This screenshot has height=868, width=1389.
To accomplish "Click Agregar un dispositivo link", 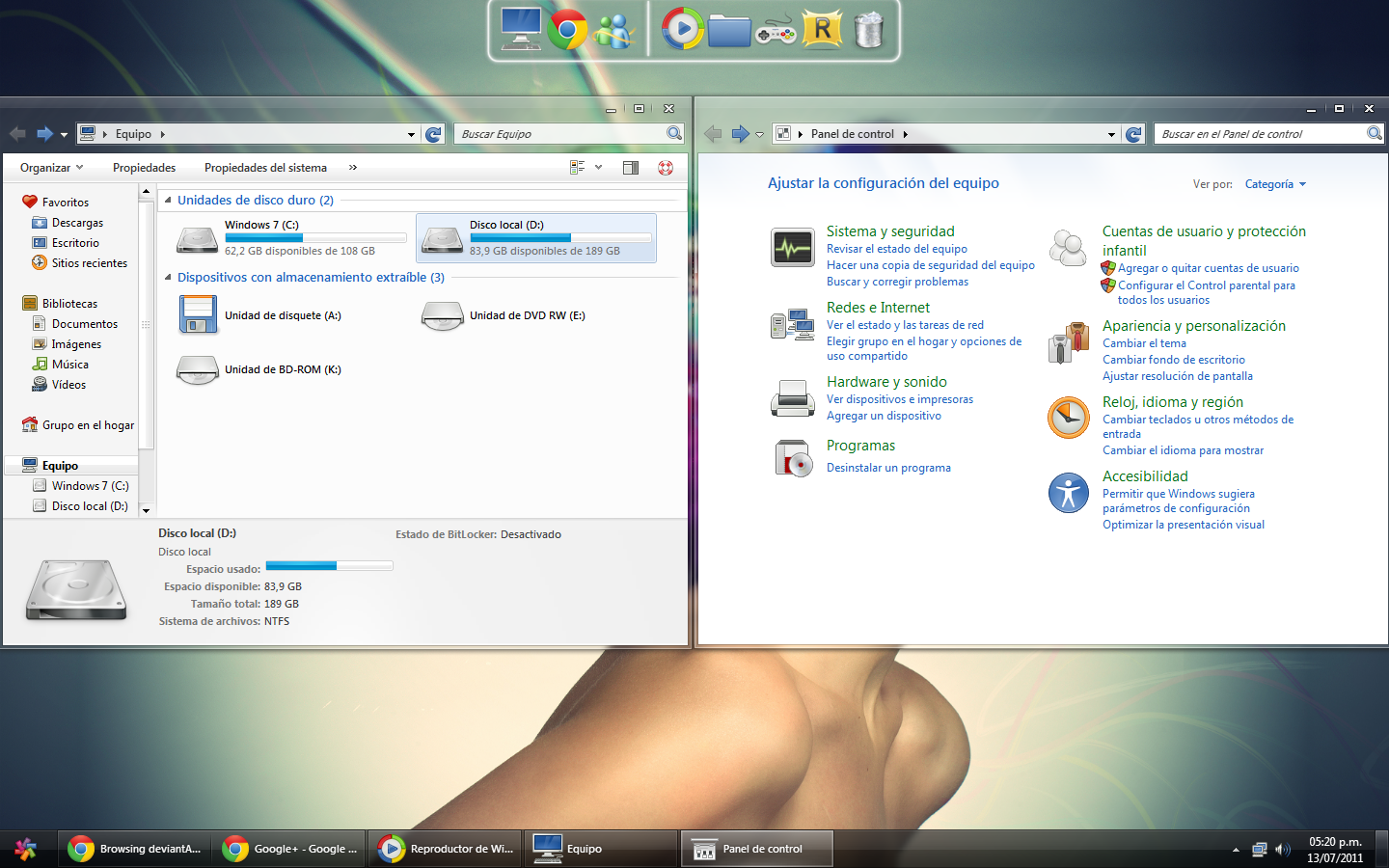I will 884,416.
